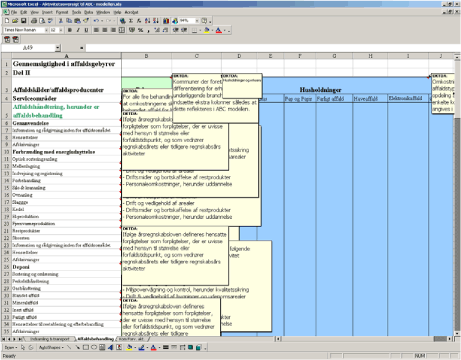Toggle italic formatting
The image size is (461, 360).
pos(78,30)
